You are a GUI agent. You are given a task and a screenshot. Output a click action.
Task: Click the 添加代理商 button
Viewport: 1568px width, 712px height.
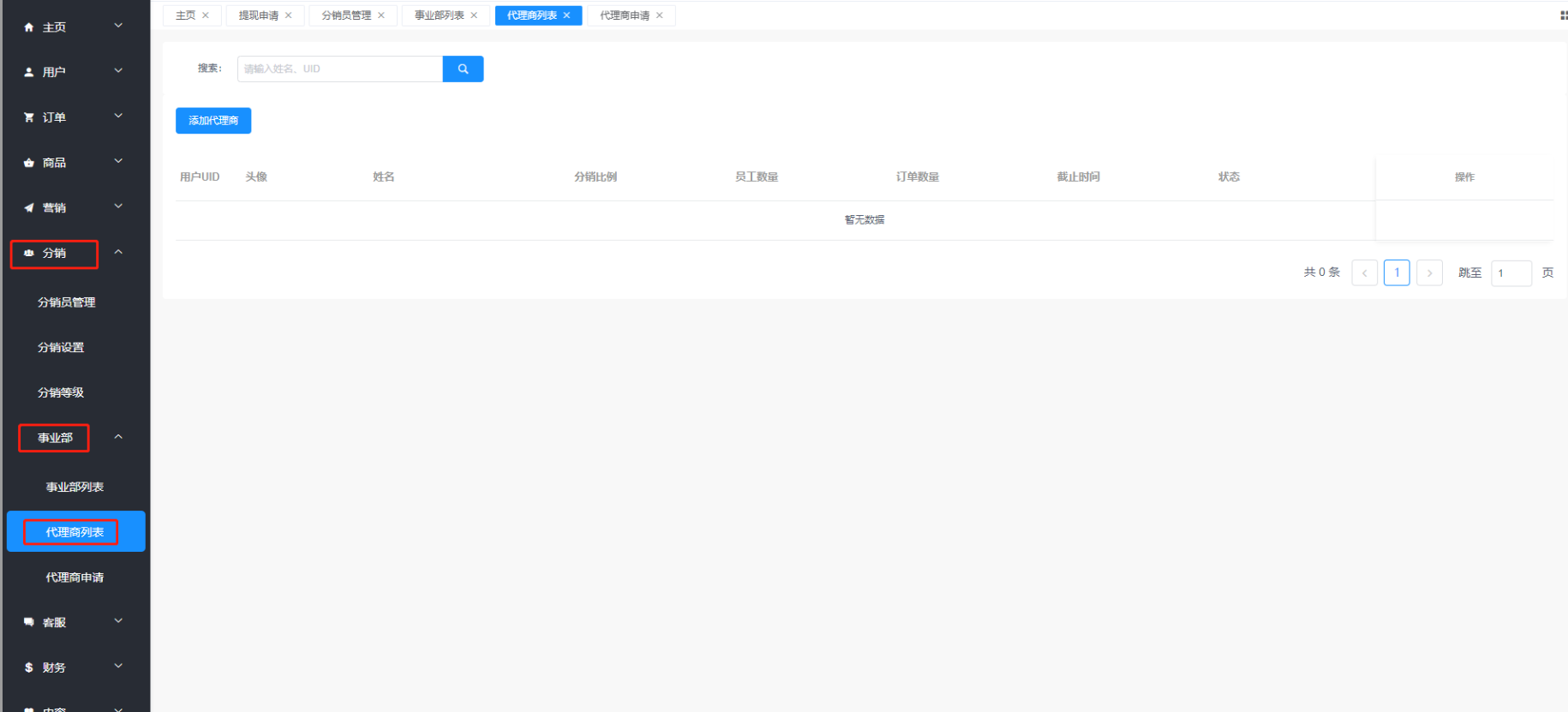point(213,121)
